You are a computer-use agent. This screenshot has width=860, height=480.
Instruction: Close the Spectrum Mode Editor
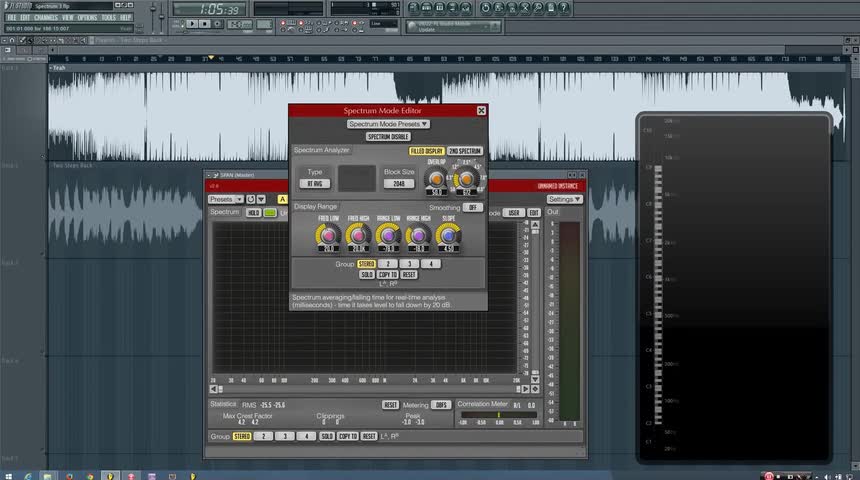coord(481,111)
